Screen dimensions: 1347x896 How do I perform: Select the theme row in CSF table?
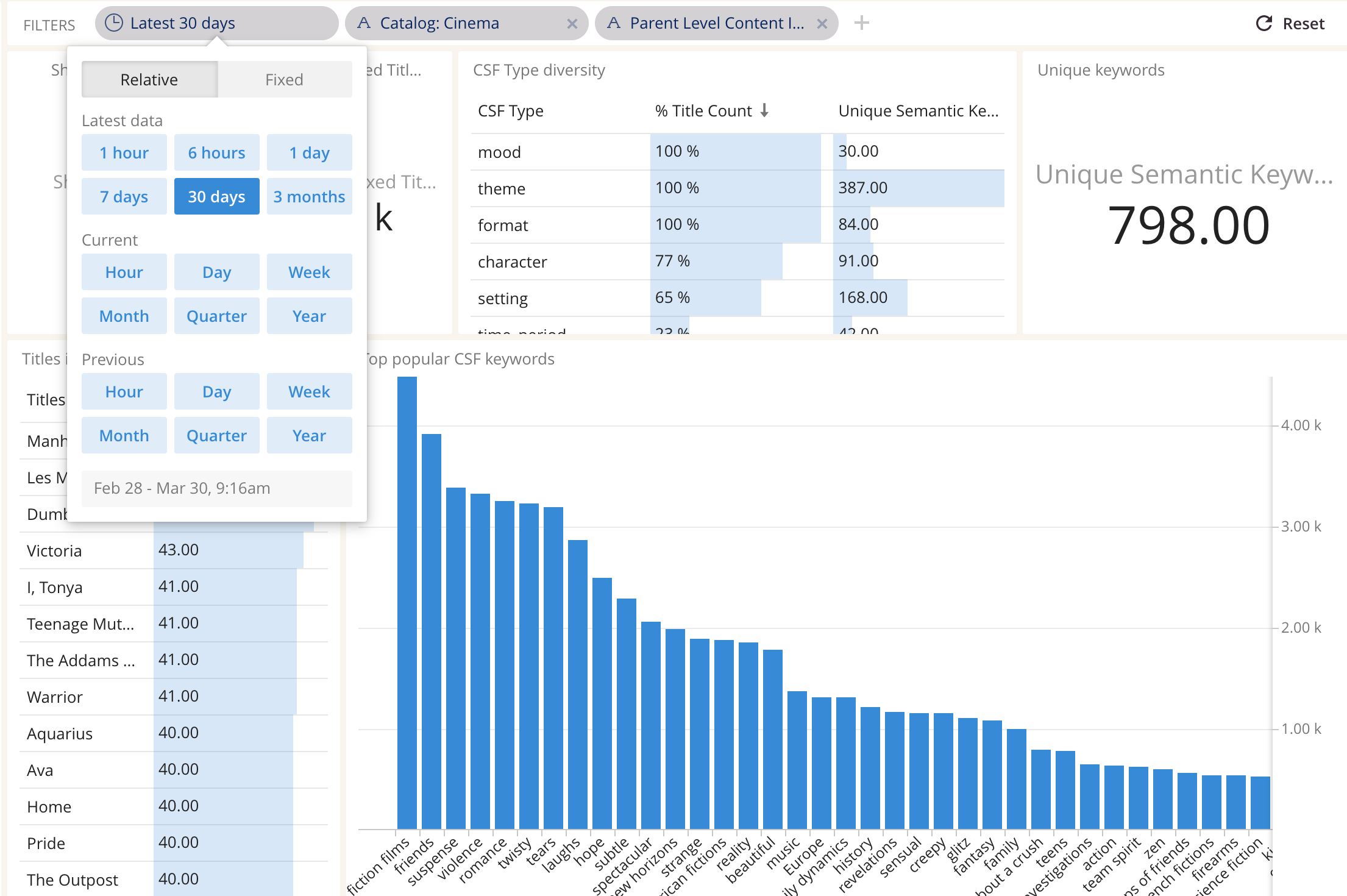pyautogui.click(x=737, y=188)
